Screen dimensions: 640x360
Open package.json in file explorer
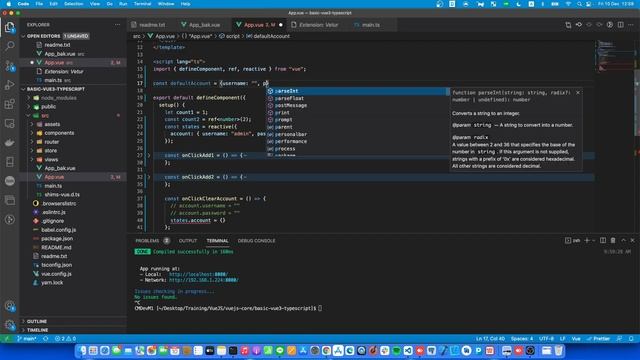click(x=57, y=239)
